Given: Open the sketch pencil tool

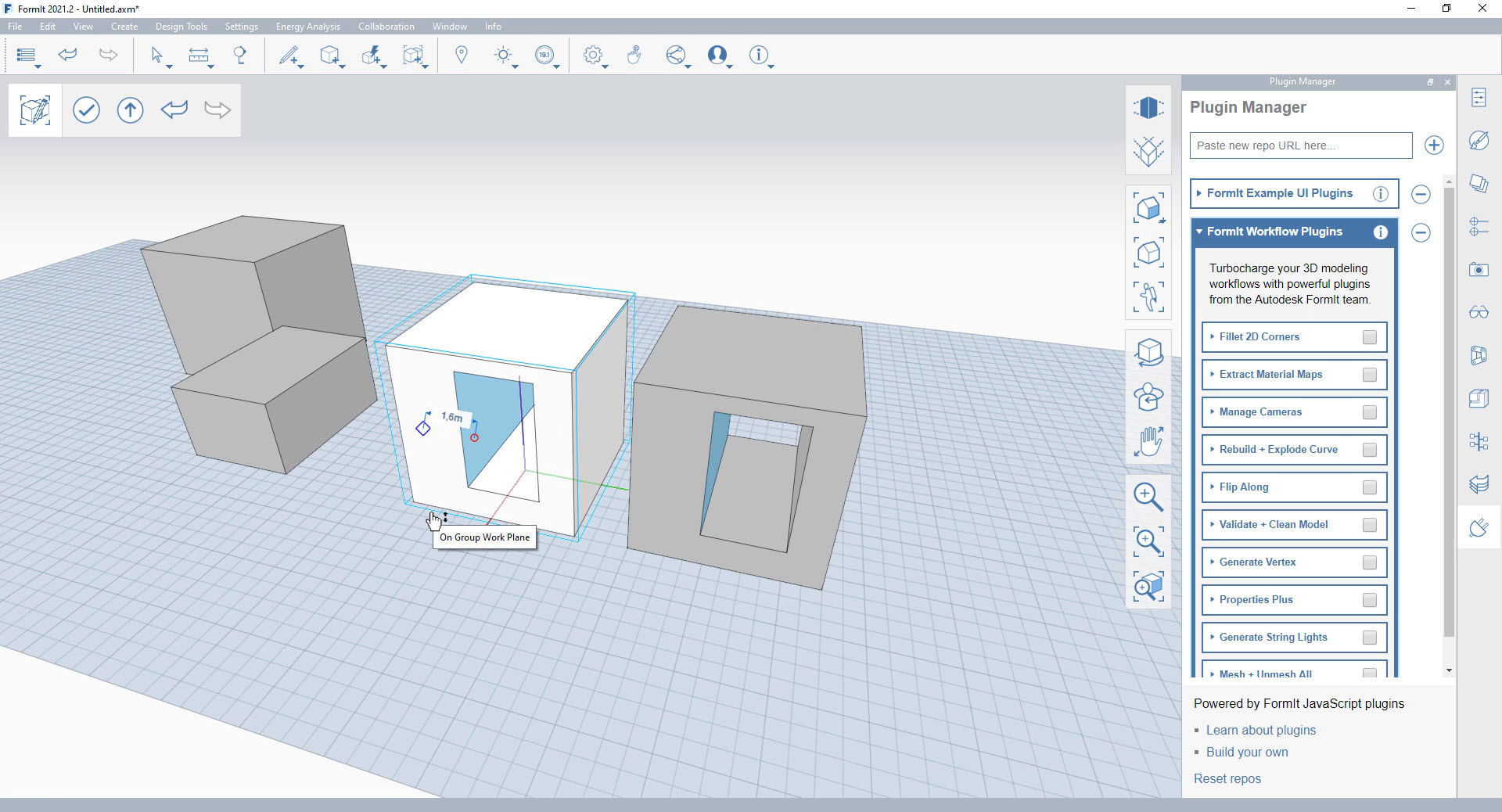Looking at the screenshot, I should (289, 55).
